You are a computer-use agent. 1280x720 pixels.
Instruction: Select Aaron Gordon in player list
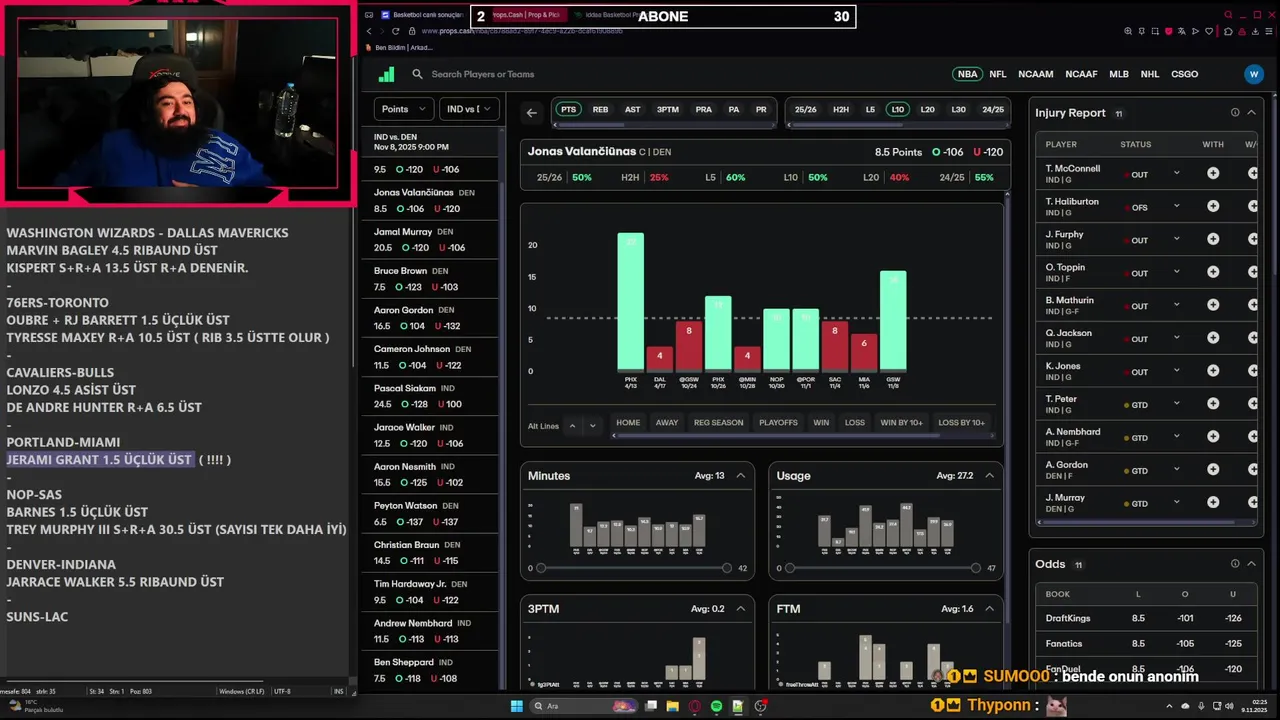(x=430, y=318)
